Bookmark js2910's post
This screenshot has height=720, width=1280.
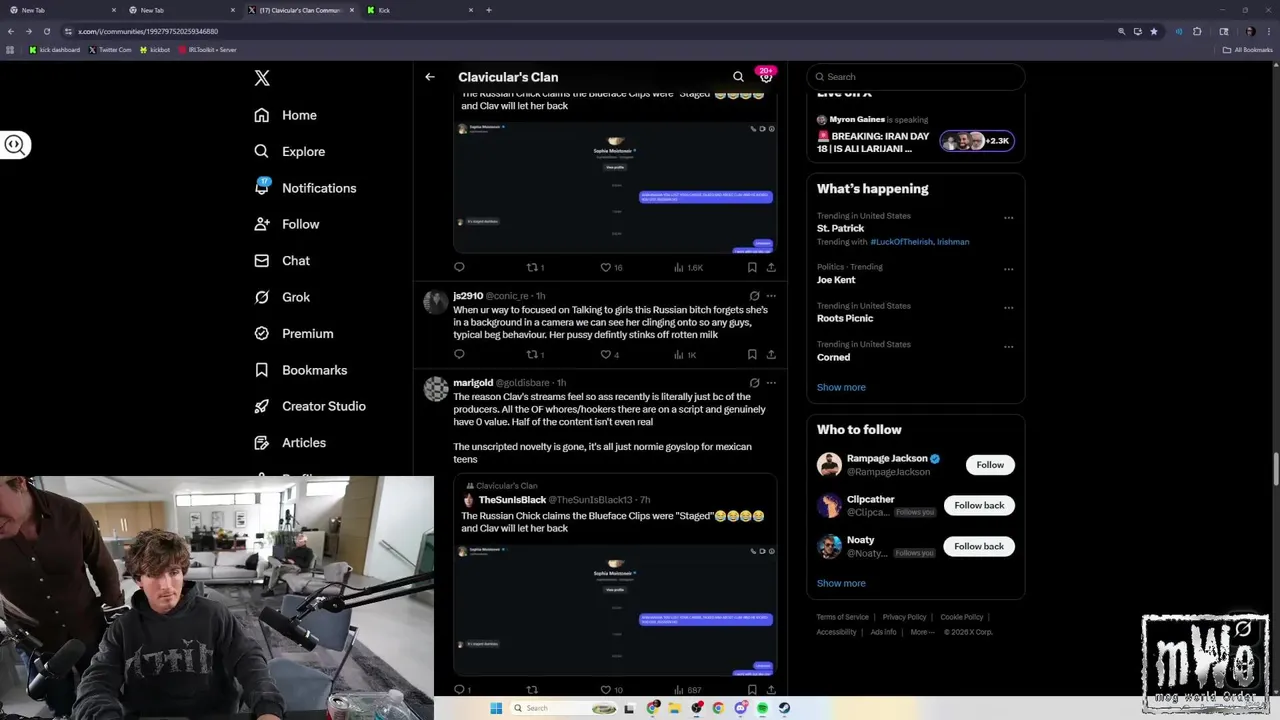pos(752,354)
